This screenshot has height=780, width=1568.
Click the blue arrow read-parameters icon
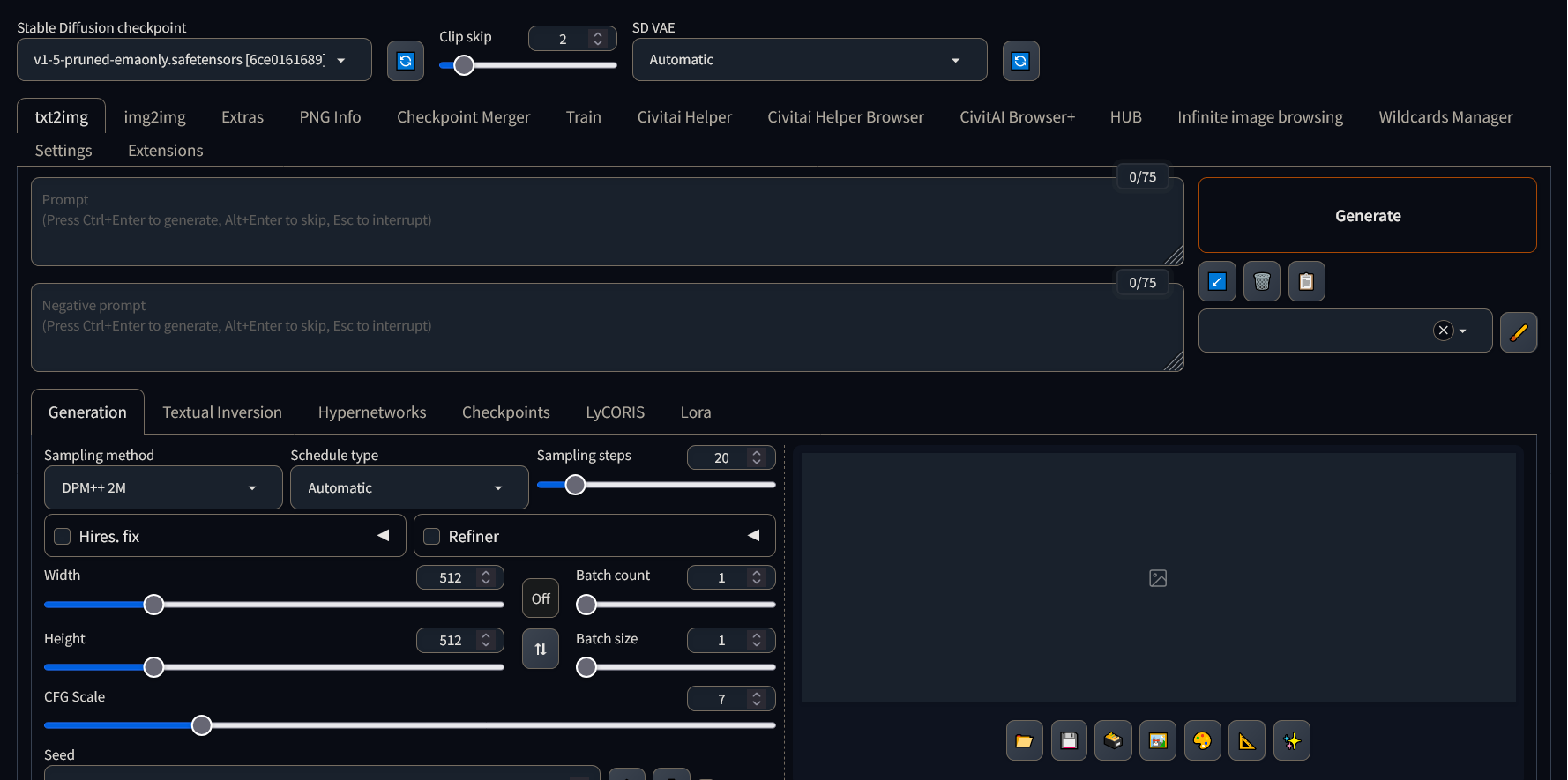pos(1217,282)
